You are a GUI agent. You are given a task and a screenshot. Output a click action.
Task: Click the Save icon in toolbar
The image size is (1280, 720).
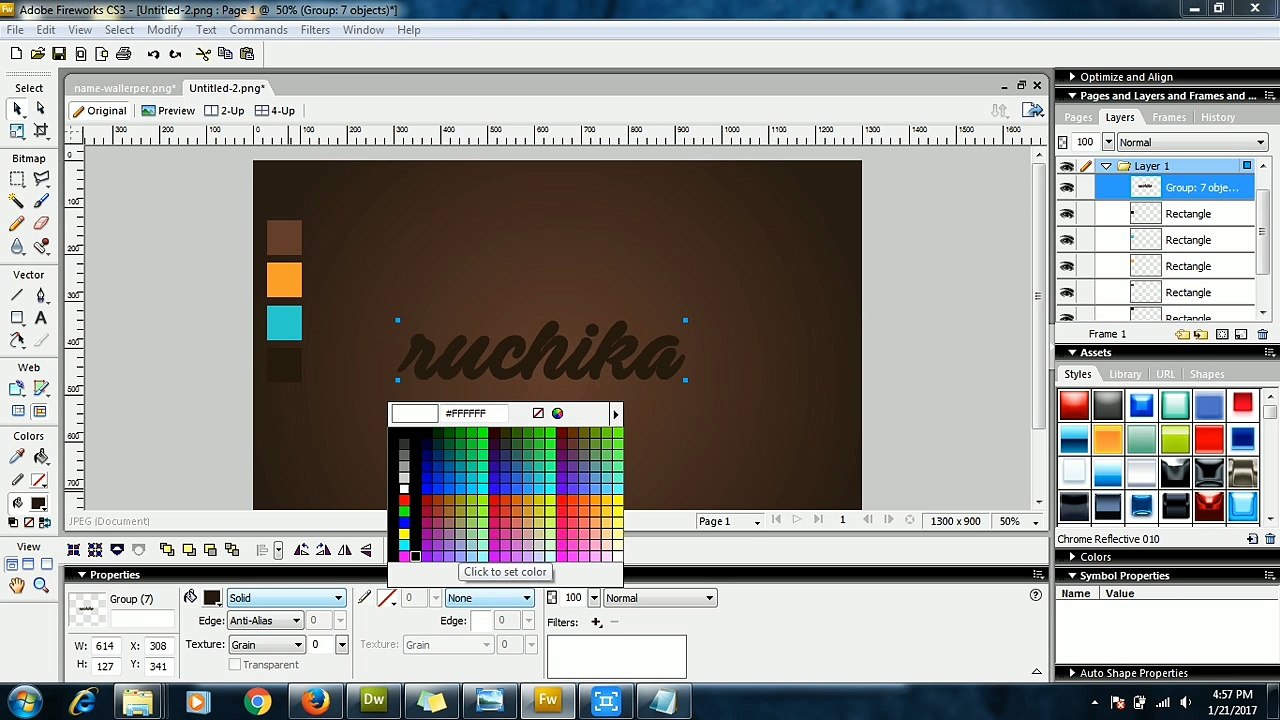pos(59,53)
